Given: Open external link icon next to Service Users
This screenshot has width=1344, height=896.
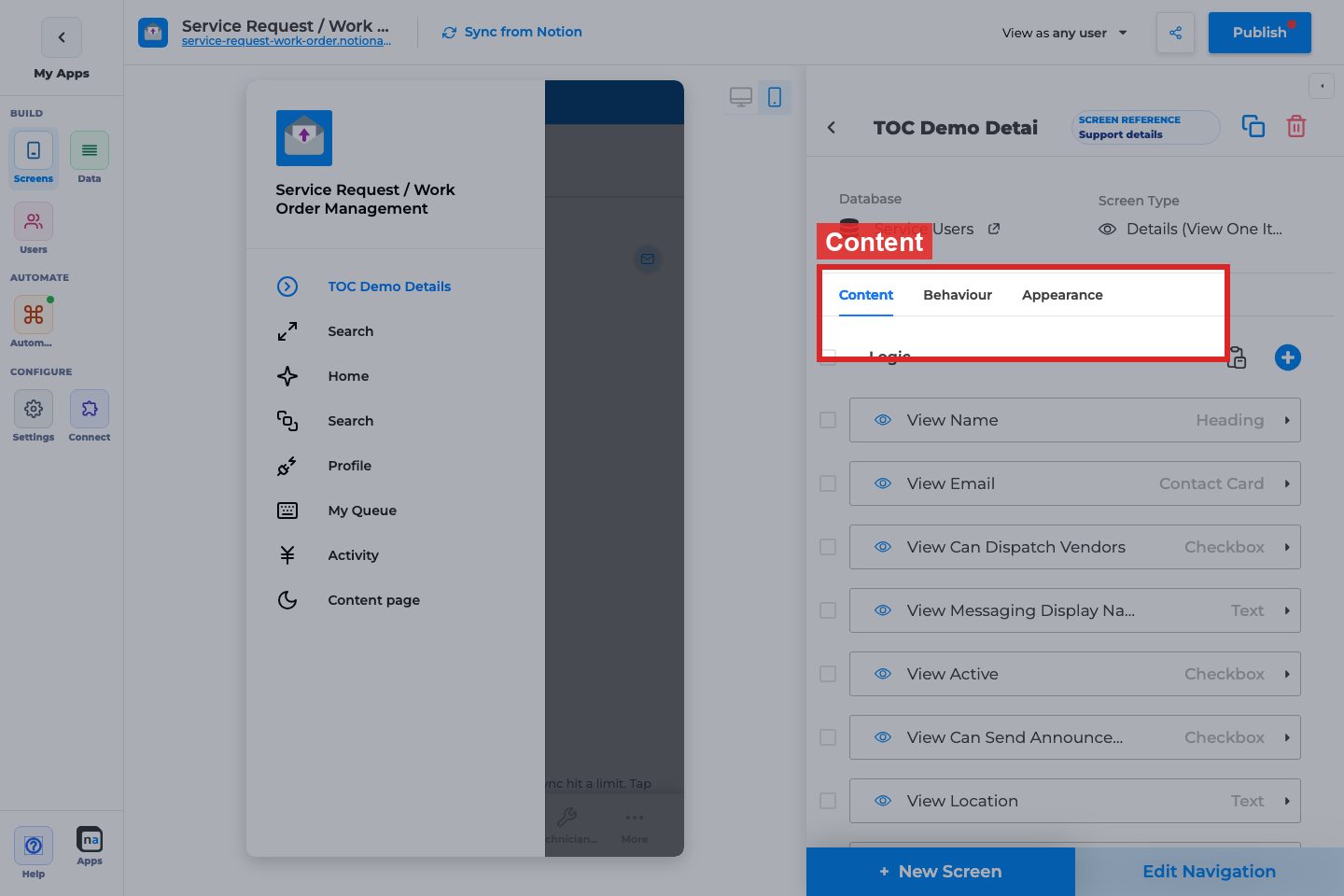Looking at the screenshot, I should coord(994,229).
